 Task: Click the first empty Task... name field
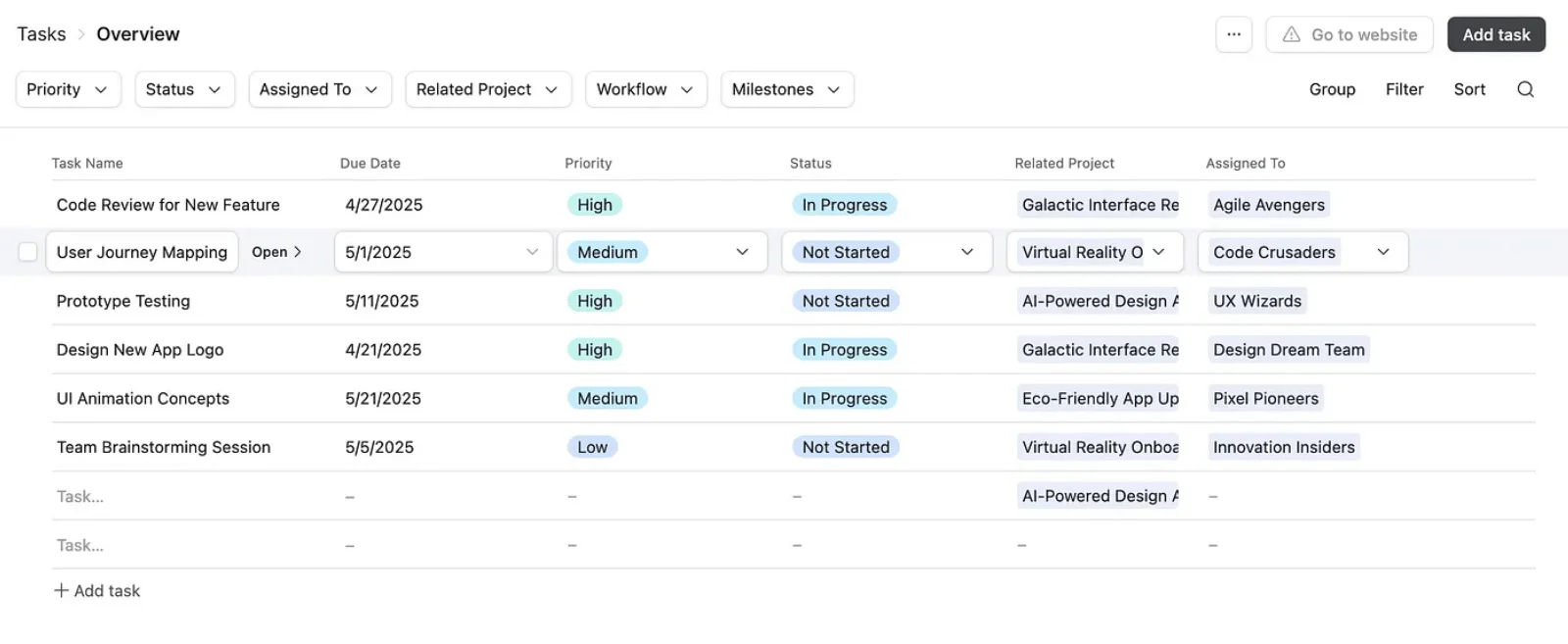[x=80, y=496]
